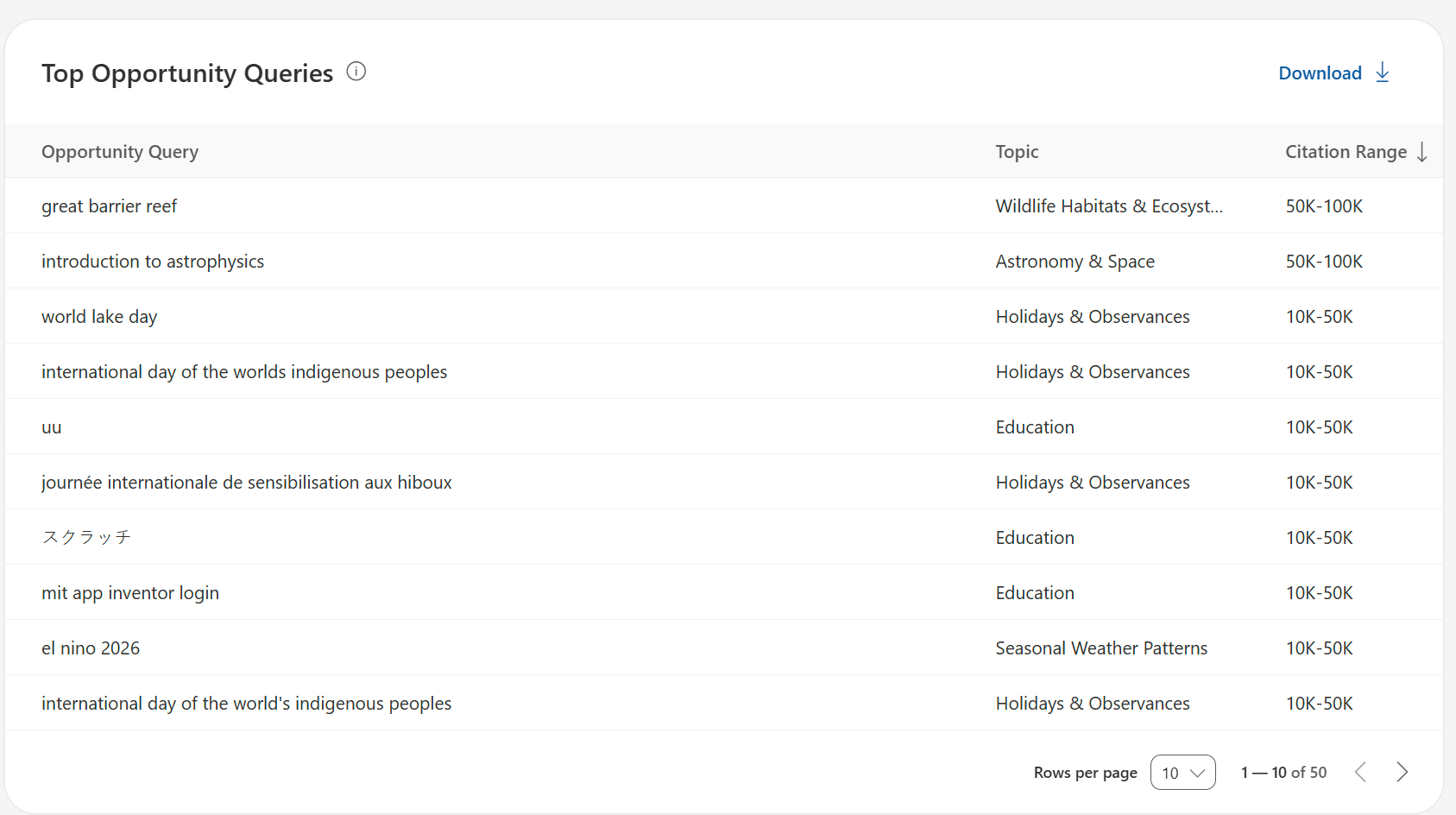Go to previous page of results
The width and height of the screenshot is (1456, 815).
pyautogui.click(x=1361, y=772)
